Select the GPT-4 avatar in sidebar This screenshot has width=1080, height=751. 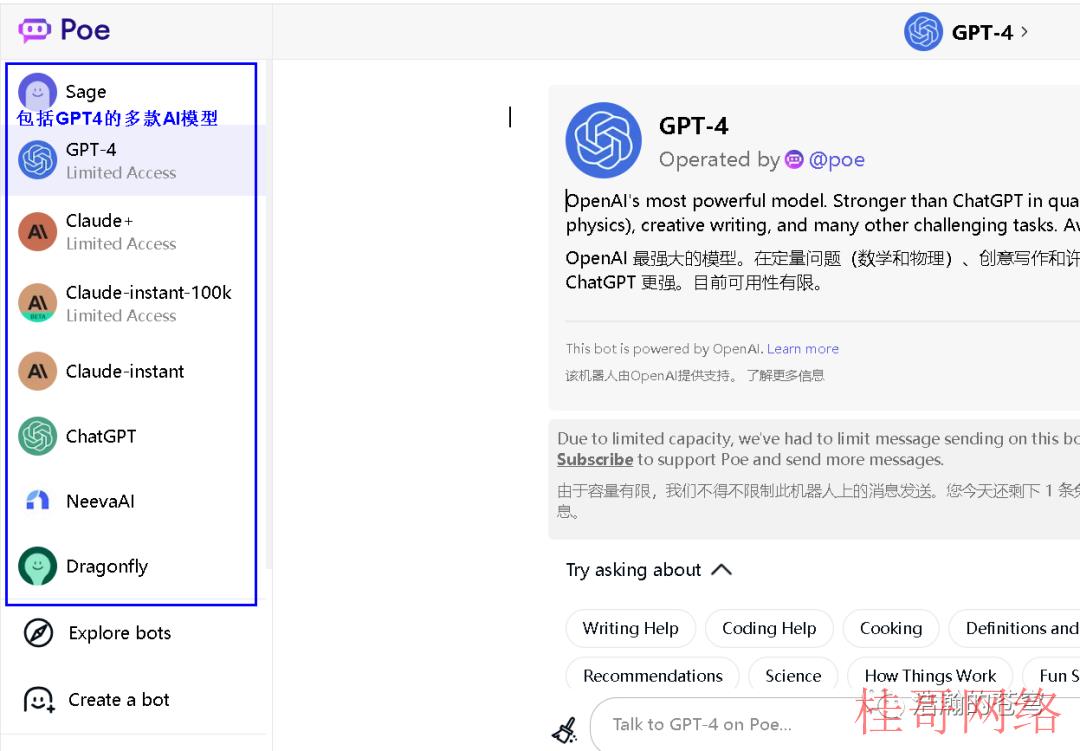[x=37, y=160]
